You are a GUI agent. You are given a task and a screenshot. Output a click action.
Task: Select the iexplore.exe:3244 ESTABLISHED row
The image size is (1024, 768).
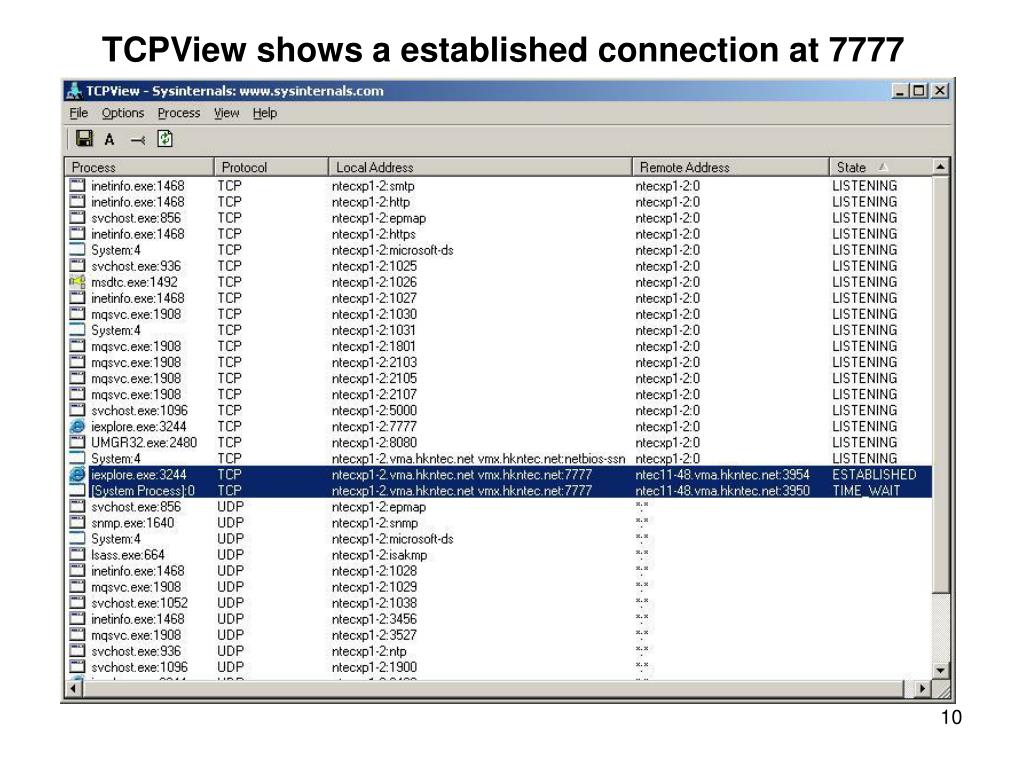(x=500, y=475)
